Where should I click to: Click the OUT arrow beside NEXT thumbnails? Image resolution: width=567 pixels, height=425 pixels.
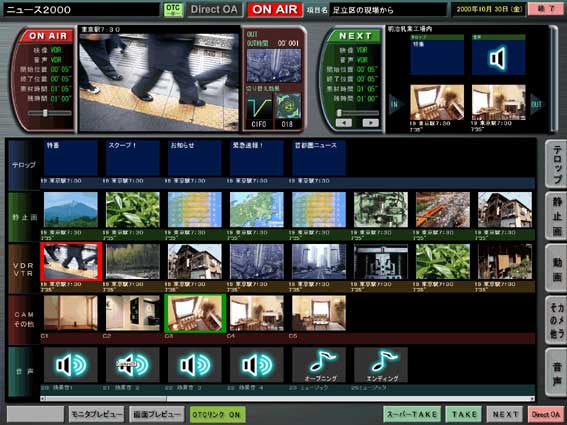coord(537,104)
